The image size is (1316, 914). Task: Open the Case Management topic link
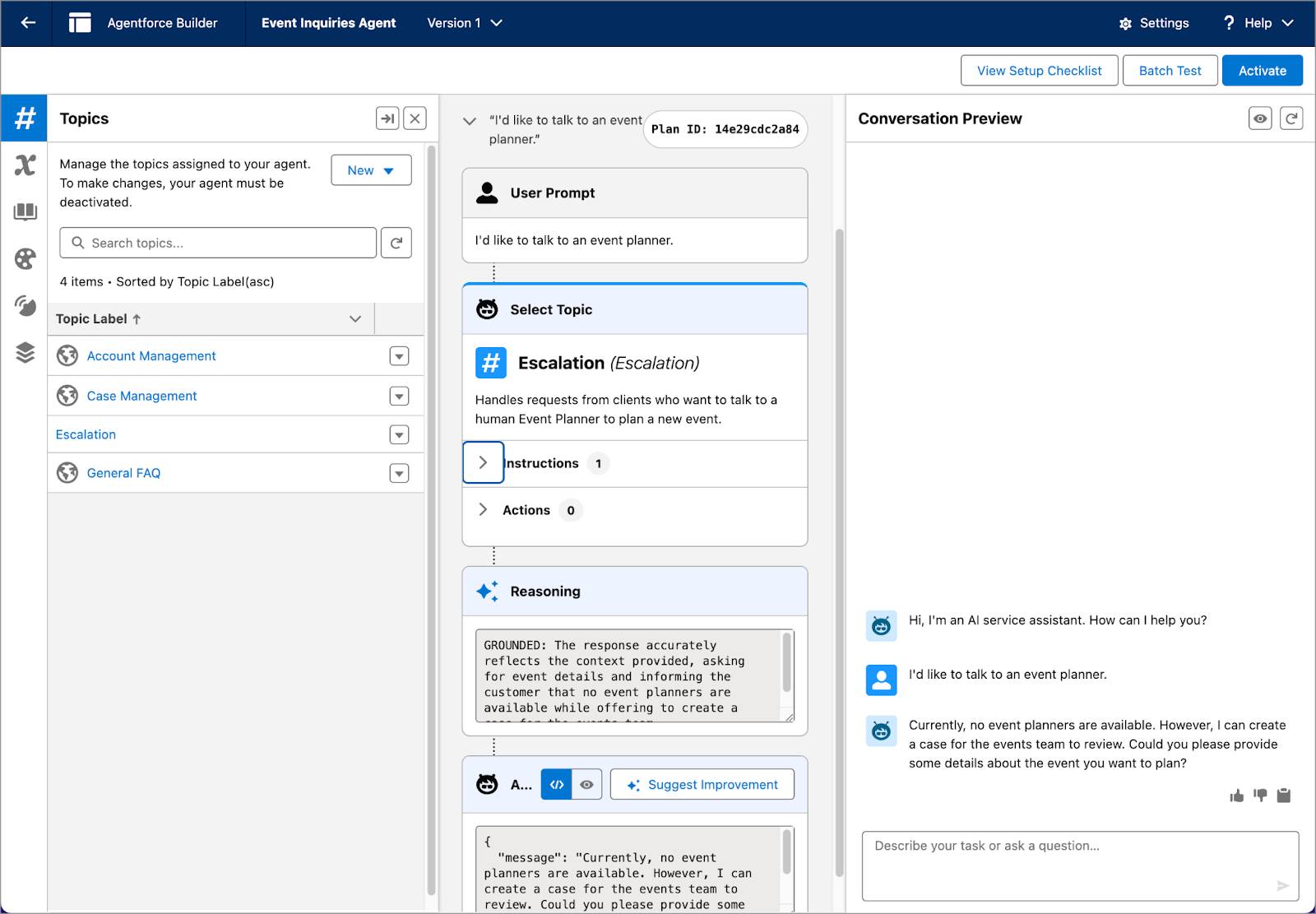point(141,396)
